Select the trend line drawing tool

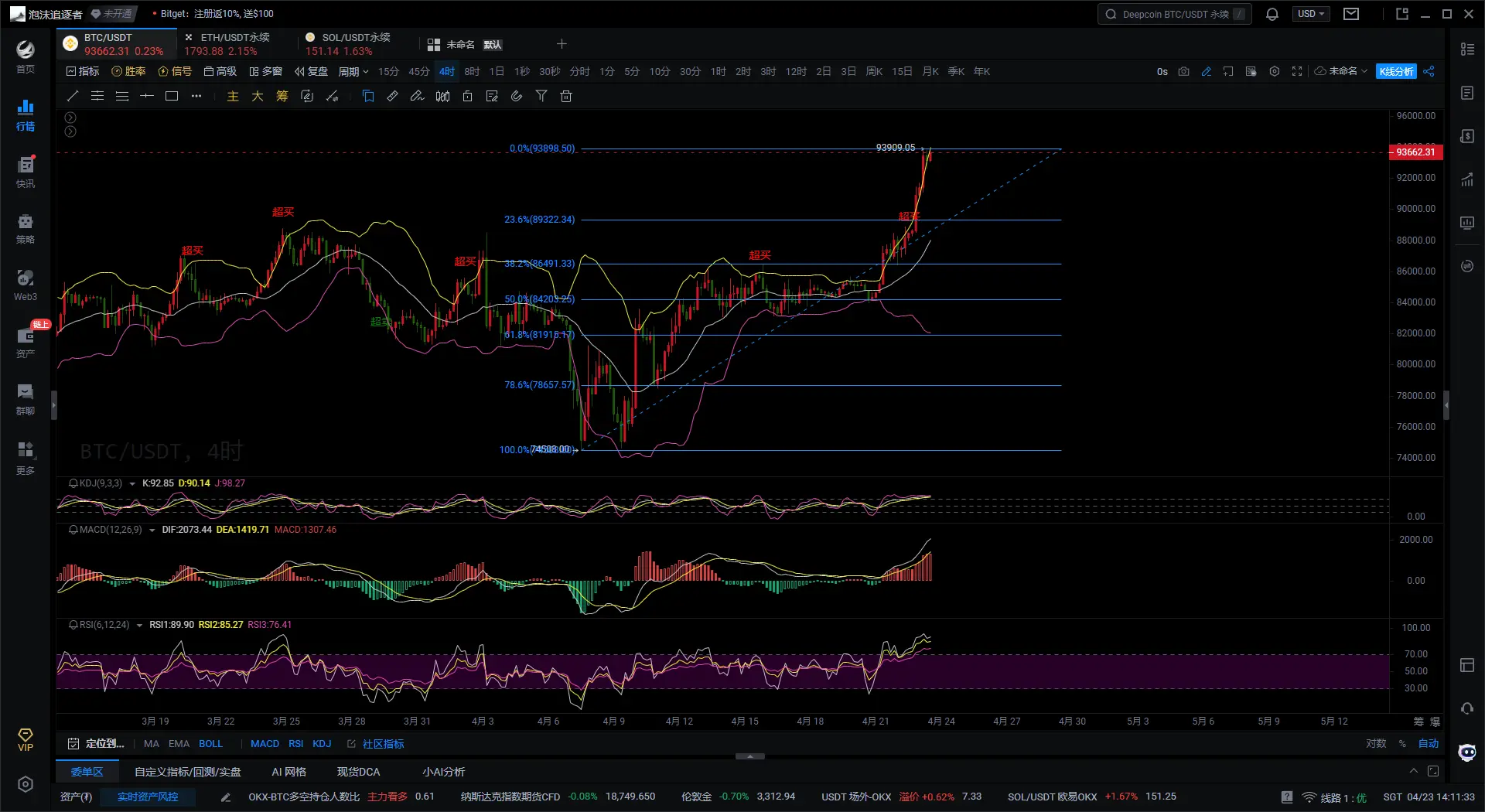point(73,97)
